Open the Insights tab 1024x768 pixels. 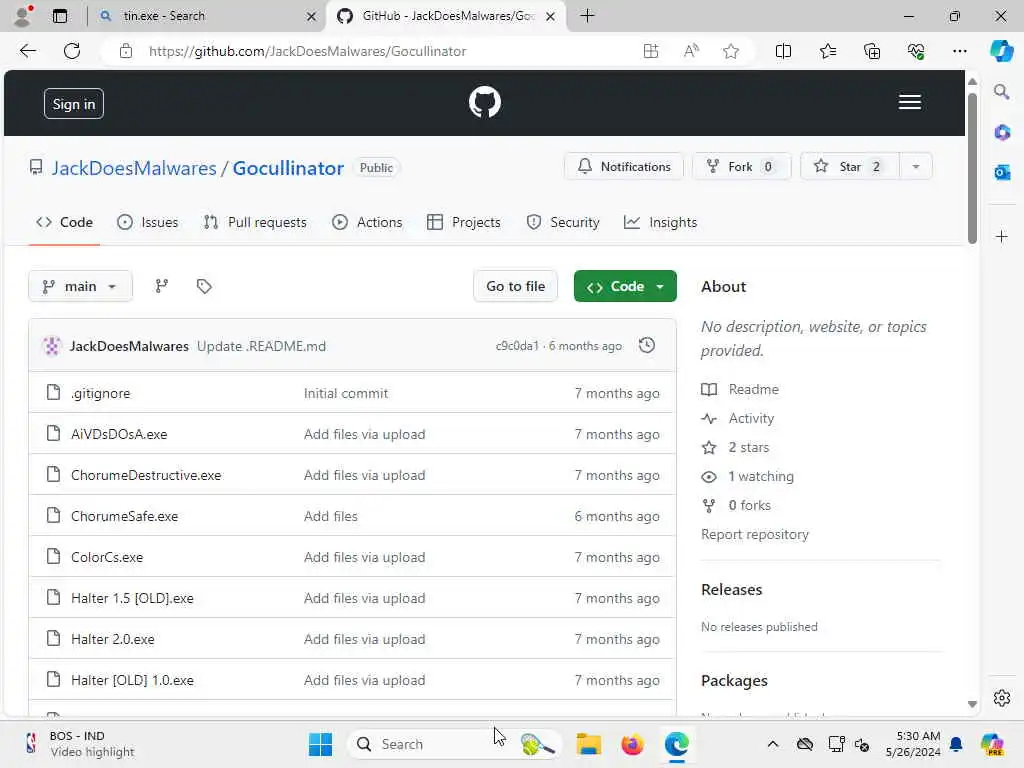pyautogui.click(x=660, y=222)
